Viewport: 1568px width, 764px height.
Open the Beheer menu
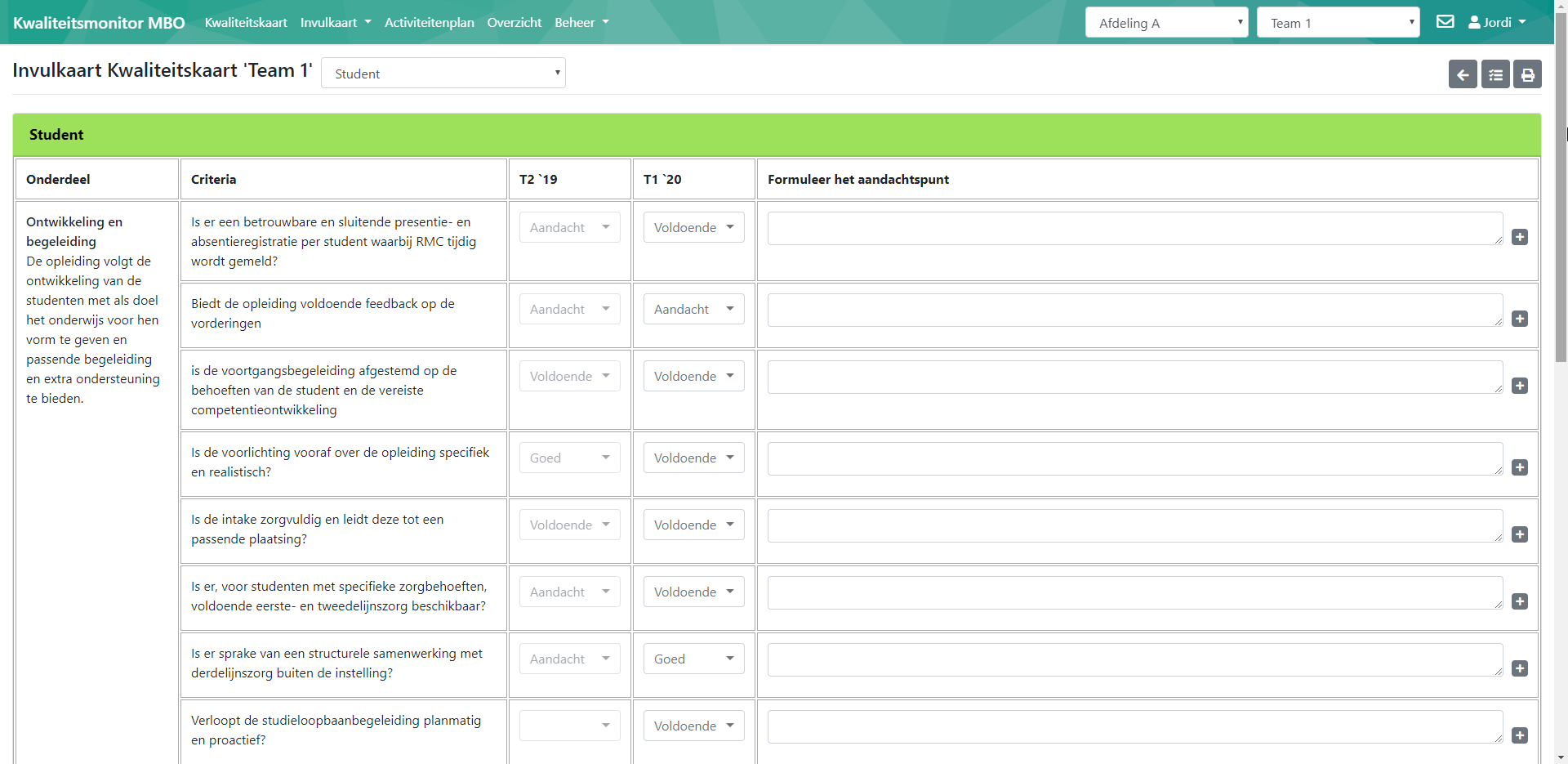581,22
